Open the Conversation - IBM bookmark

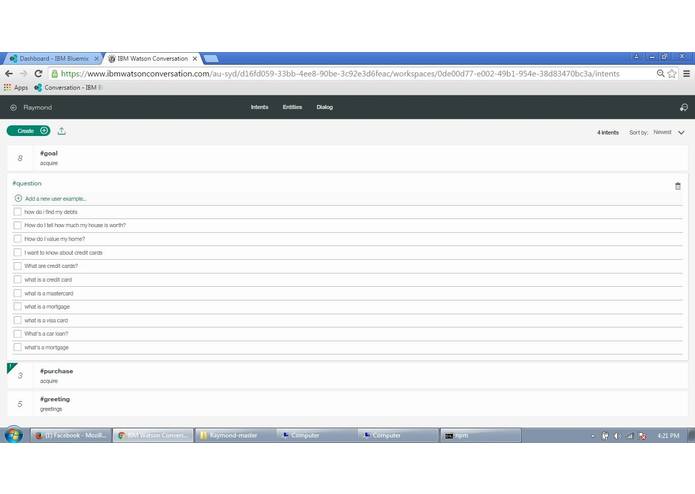click(x=67, y=88)
